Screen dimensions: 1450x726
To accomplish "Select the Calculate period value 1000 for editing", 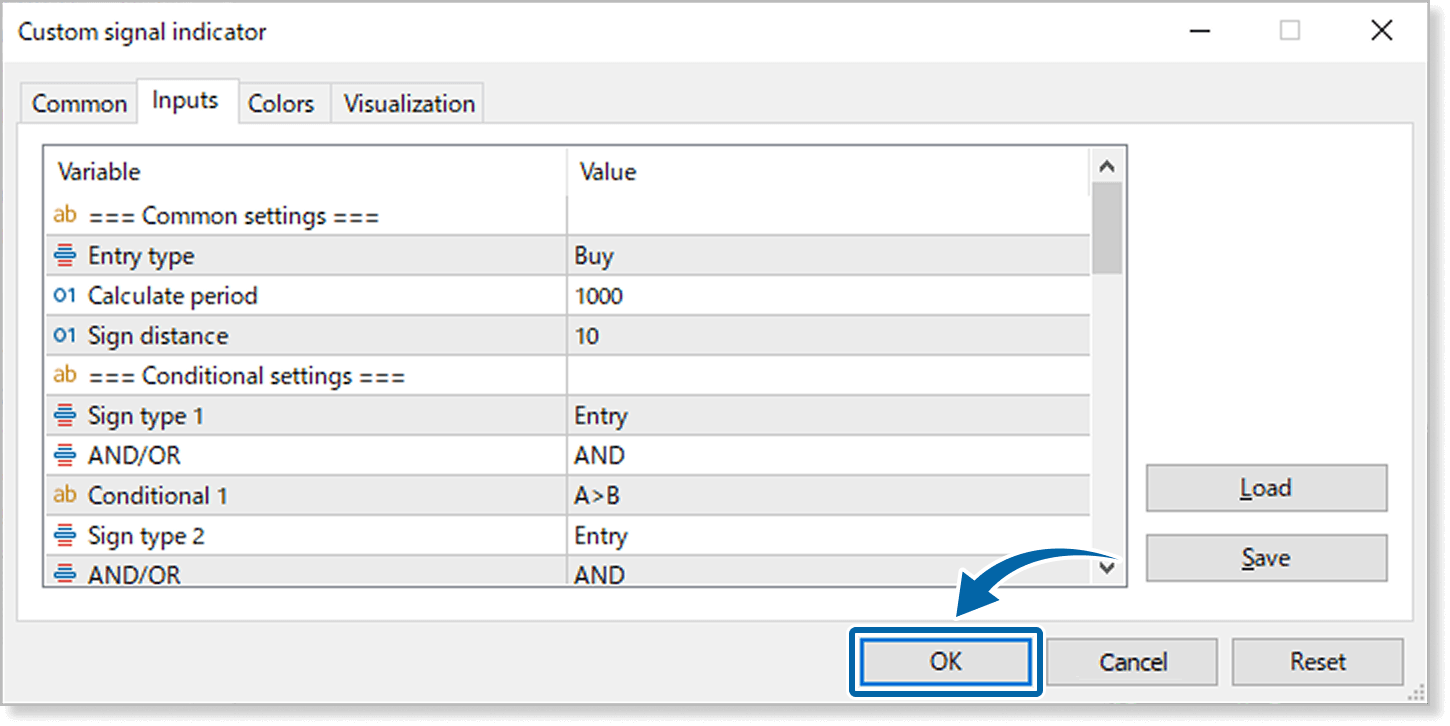I will coord(700,295).
